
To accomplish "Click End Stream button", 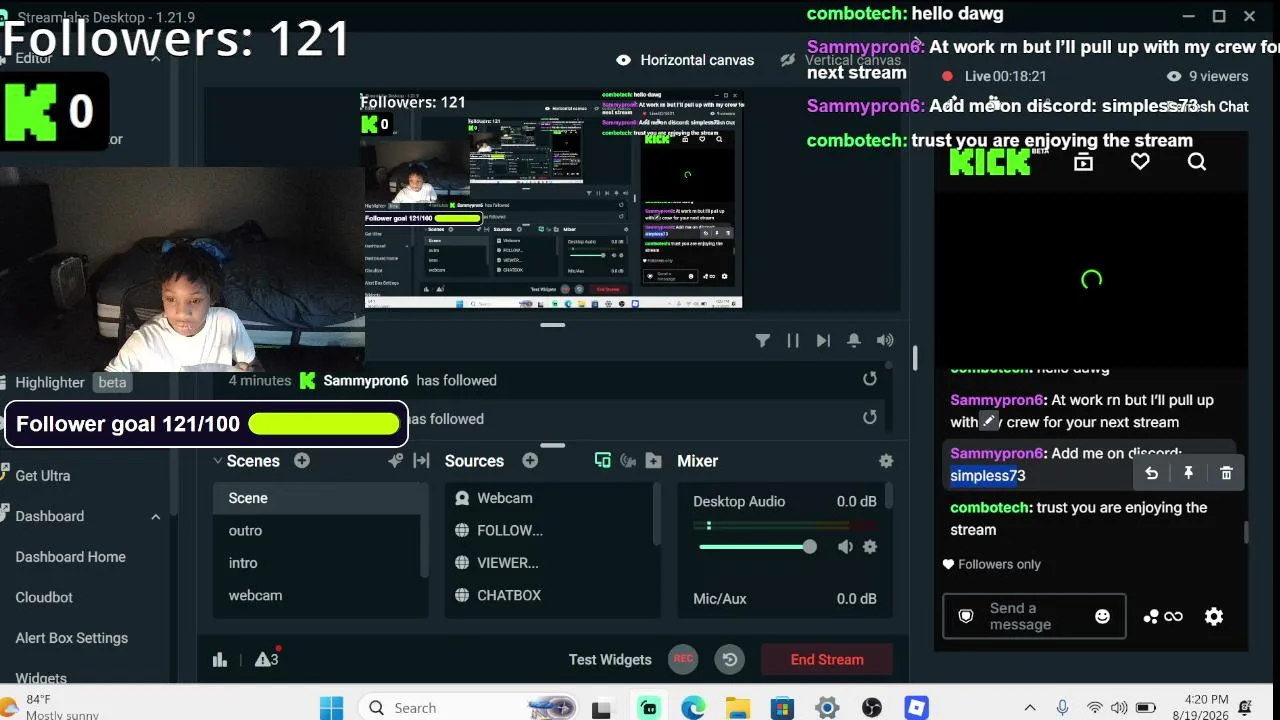I will click(827, 659).
